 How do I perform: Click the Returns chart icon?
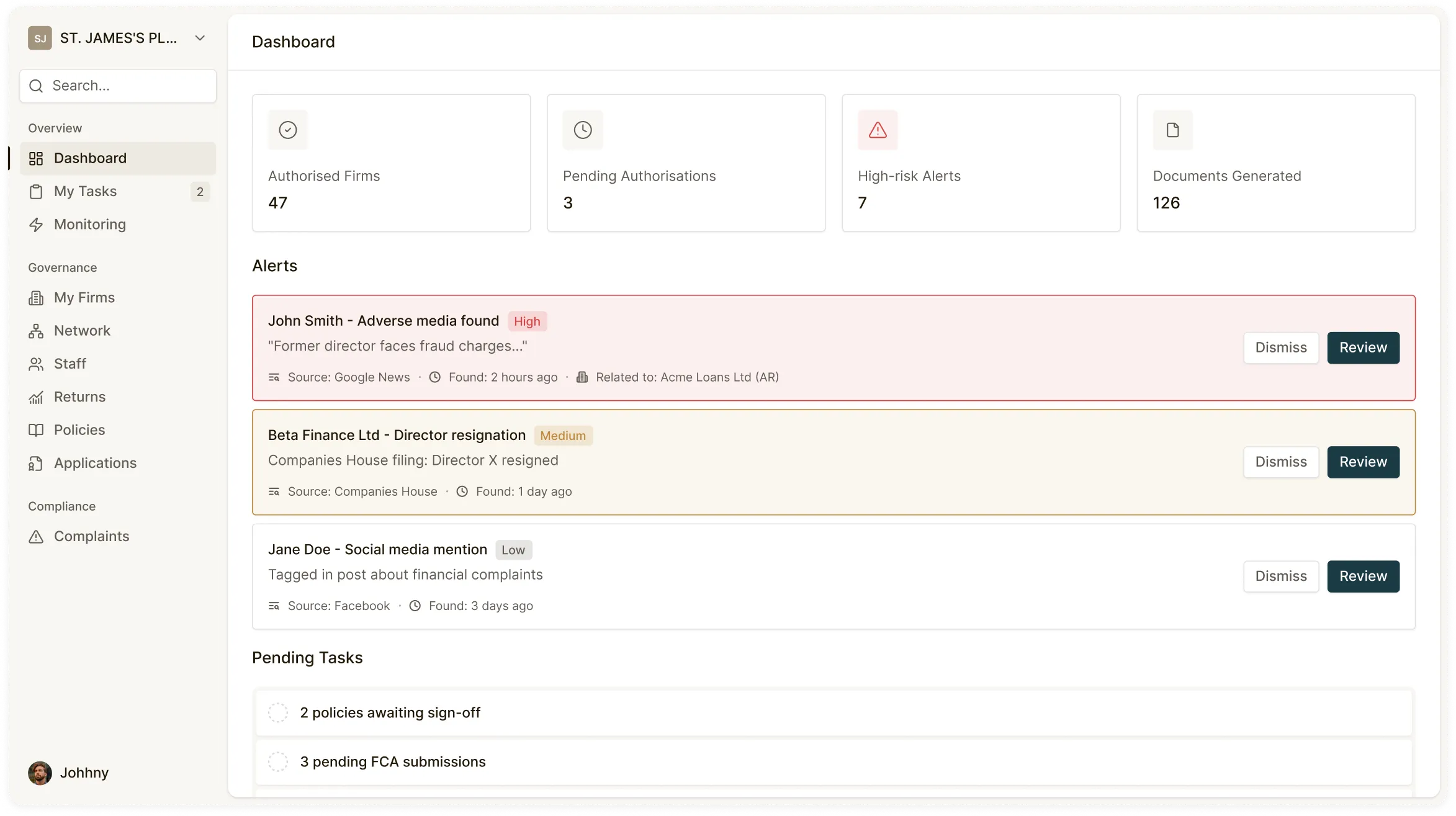(37, 397)
